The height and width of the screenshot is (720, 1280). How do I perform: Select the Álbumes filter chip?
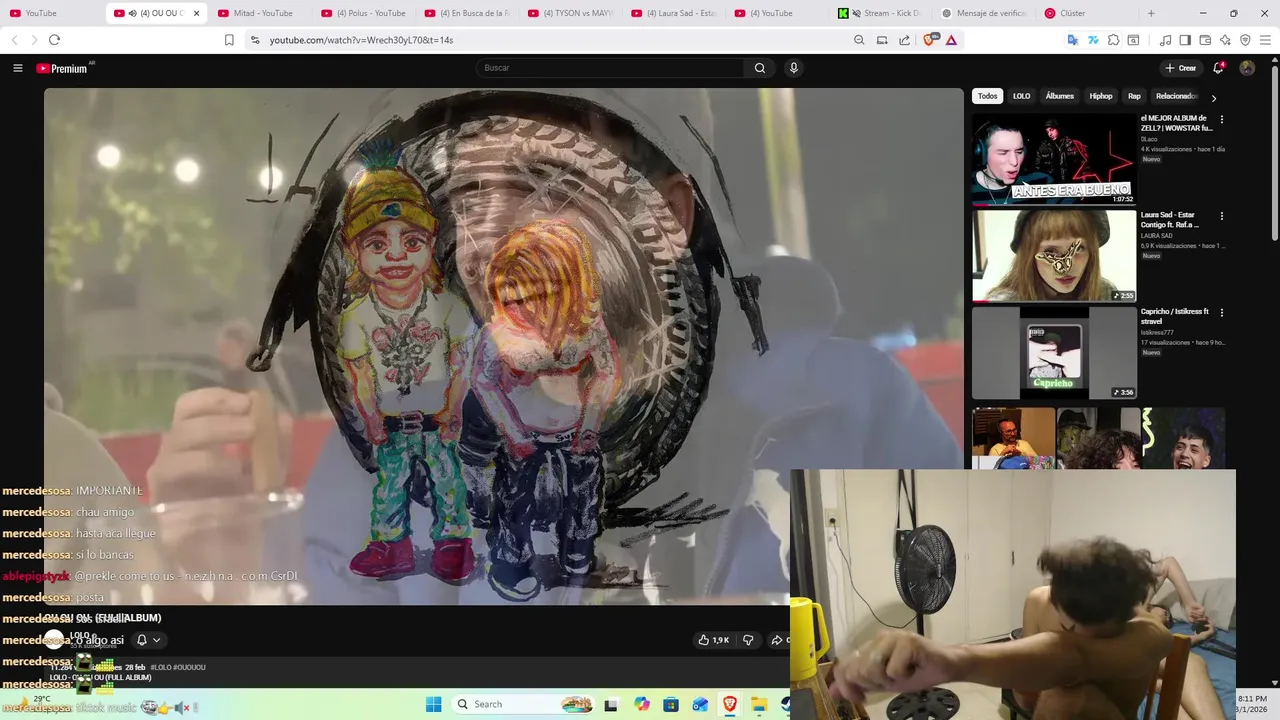coord(1059,96)
